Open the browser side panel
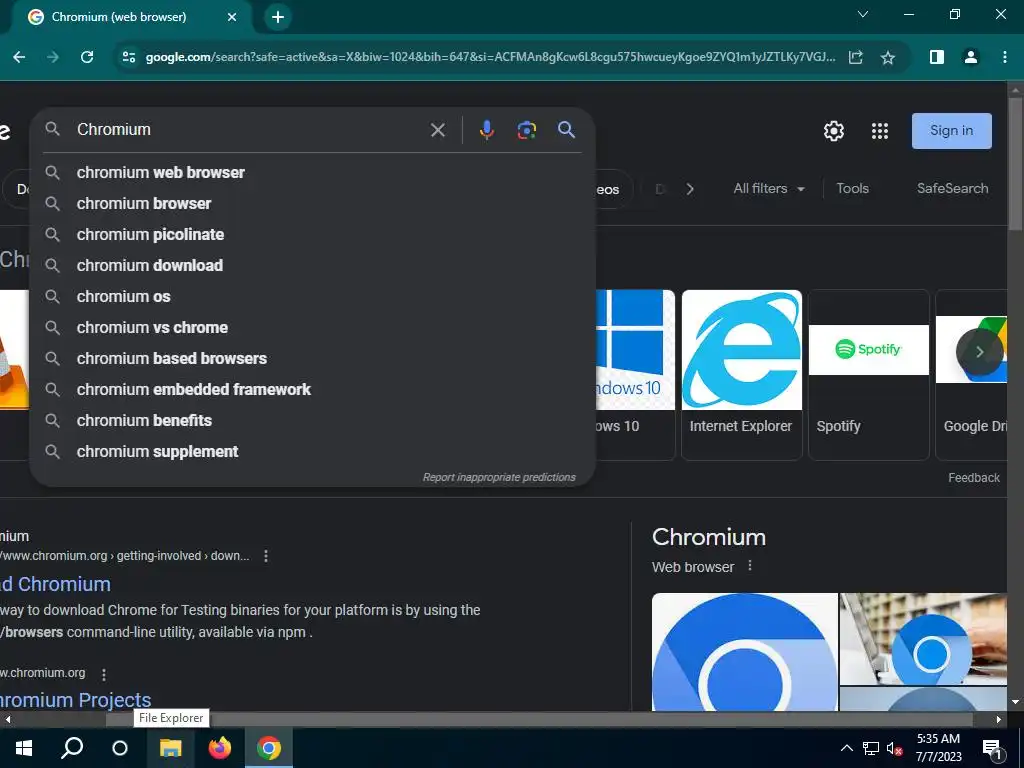The height and width of the screenshot is (768, 1024). (x=936, y=57)
